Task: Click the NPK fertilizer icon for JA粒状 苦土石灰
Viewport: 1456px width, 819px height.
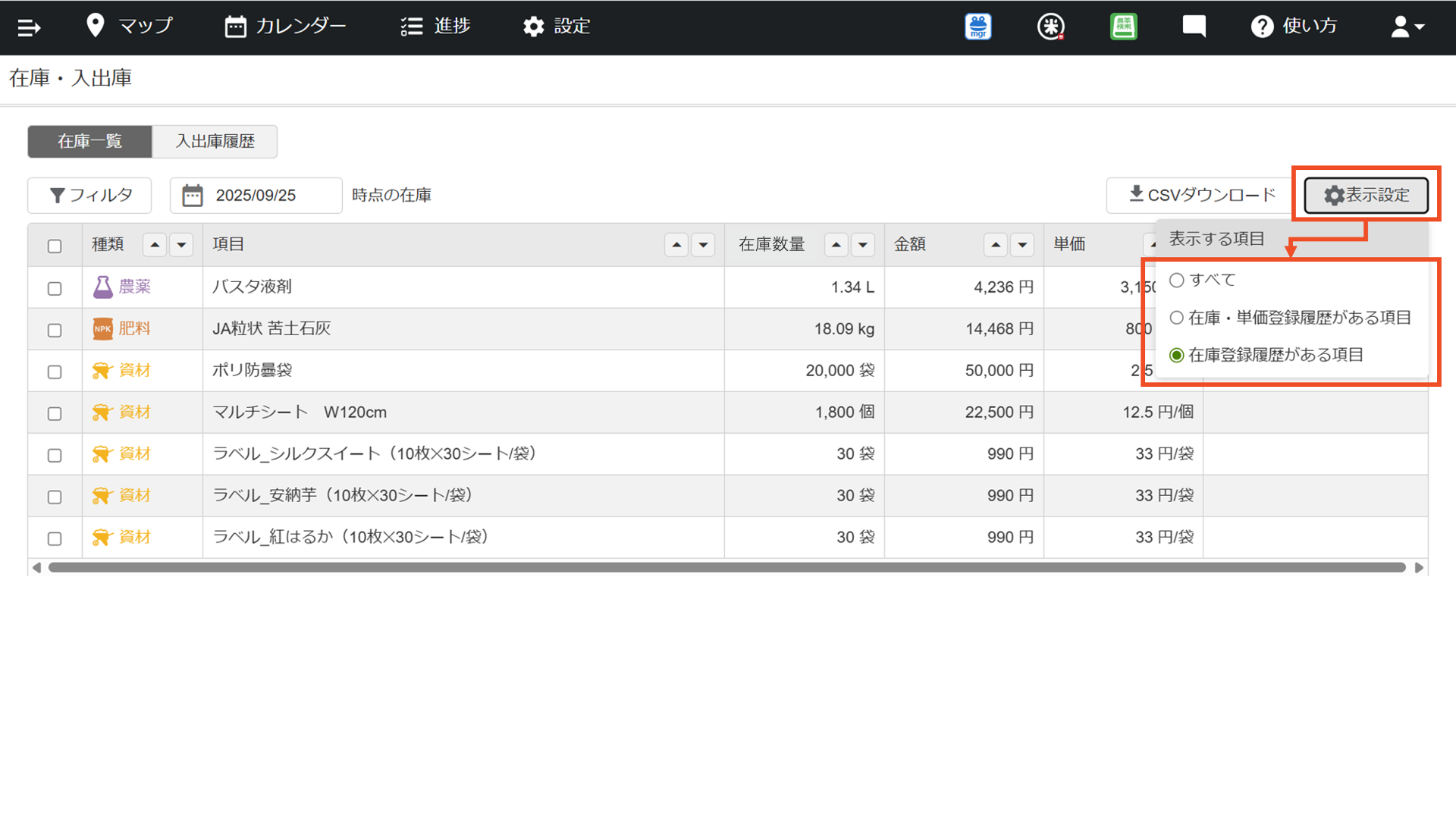Action: pos(102,328)
